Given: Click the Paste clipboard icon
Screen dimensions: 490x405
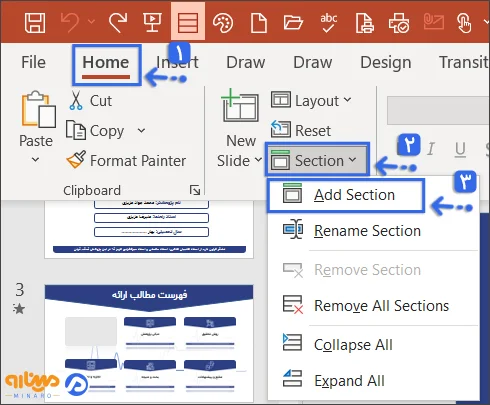Looking at the screenshot, I should [38, 109].
